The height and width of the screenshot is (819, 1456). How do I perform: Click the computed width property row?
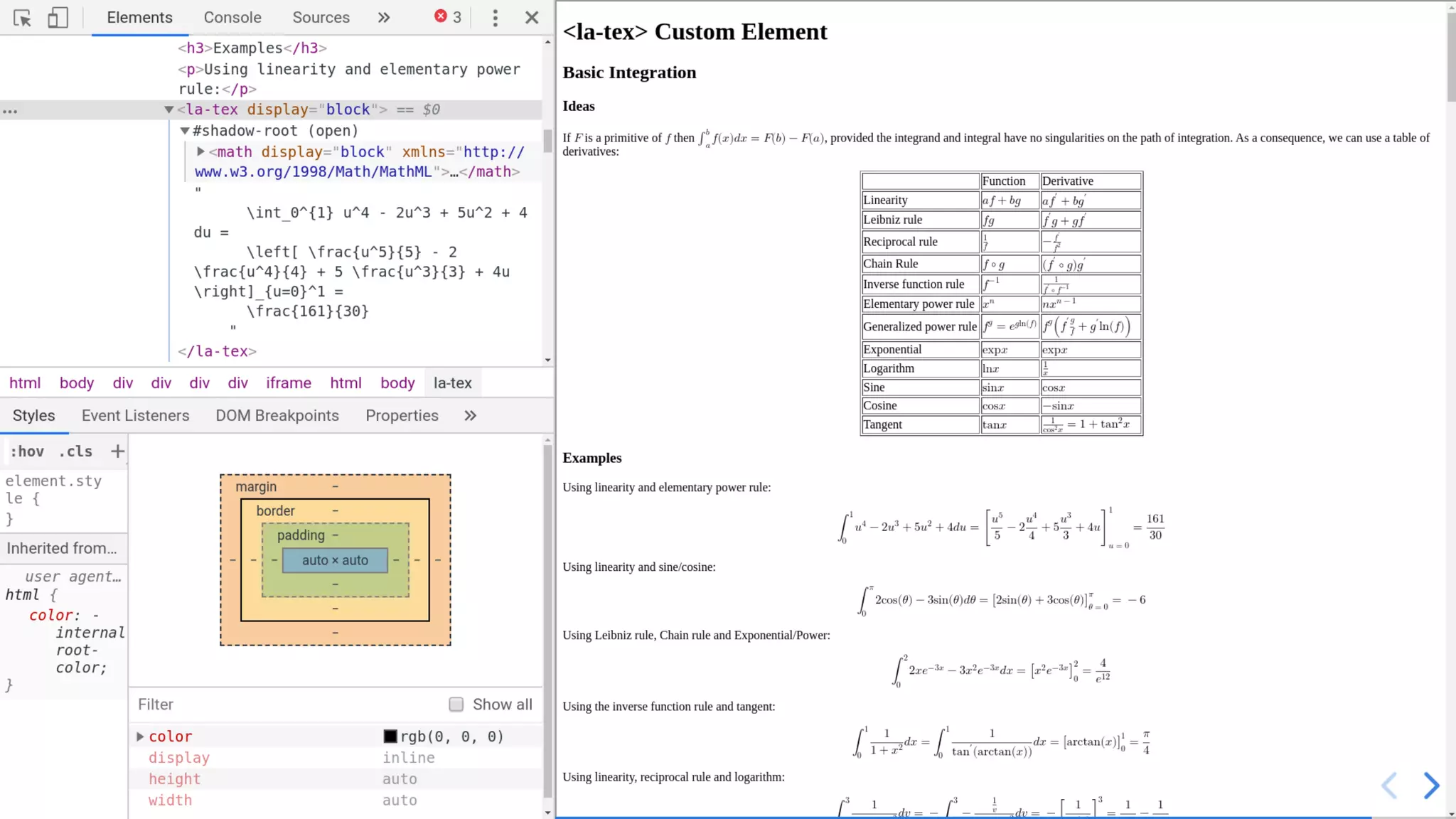(336, 801)
